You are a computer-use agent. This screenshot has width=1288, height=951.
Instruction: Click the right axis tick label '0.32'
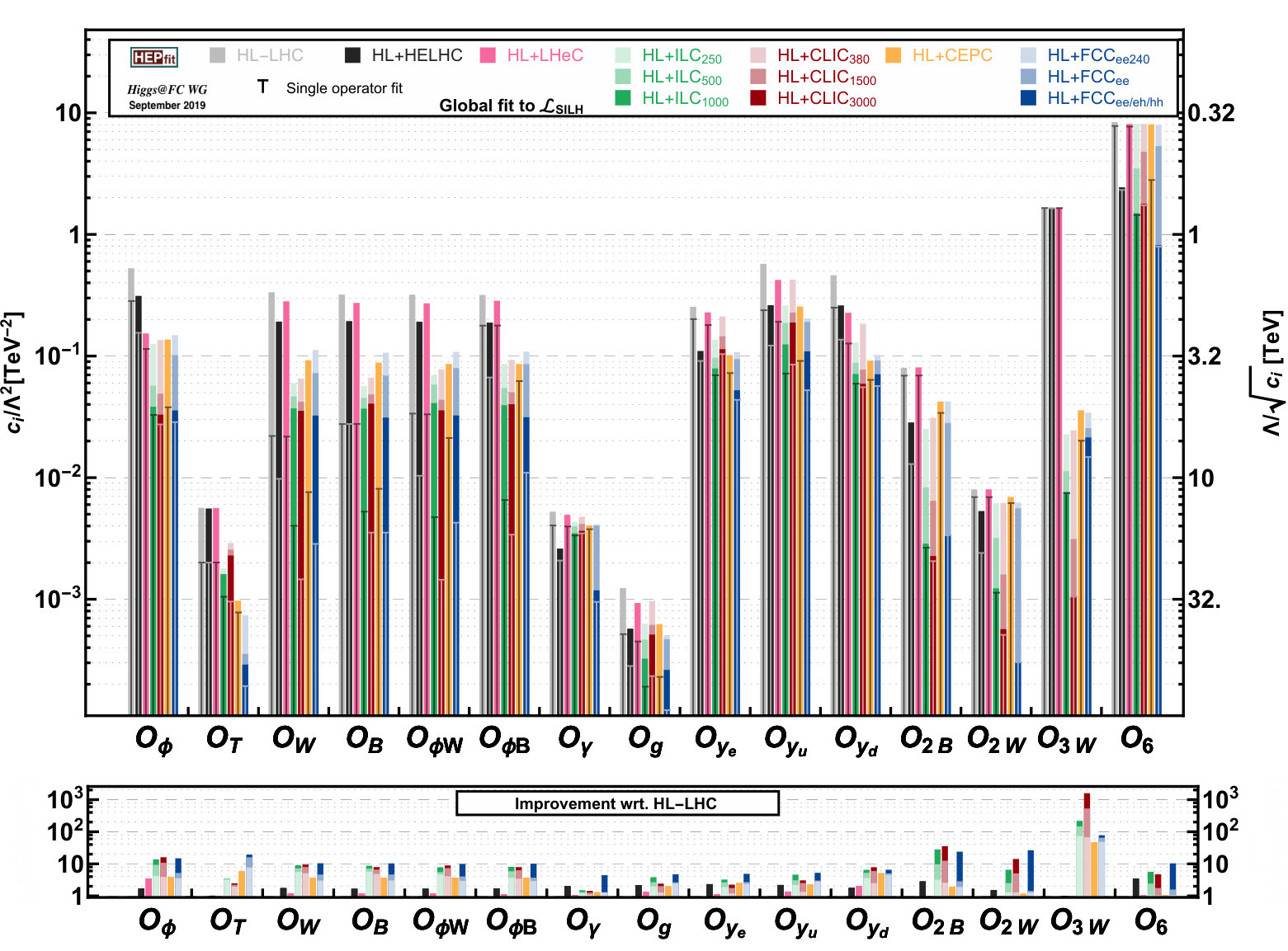[x=1211, y=113]
